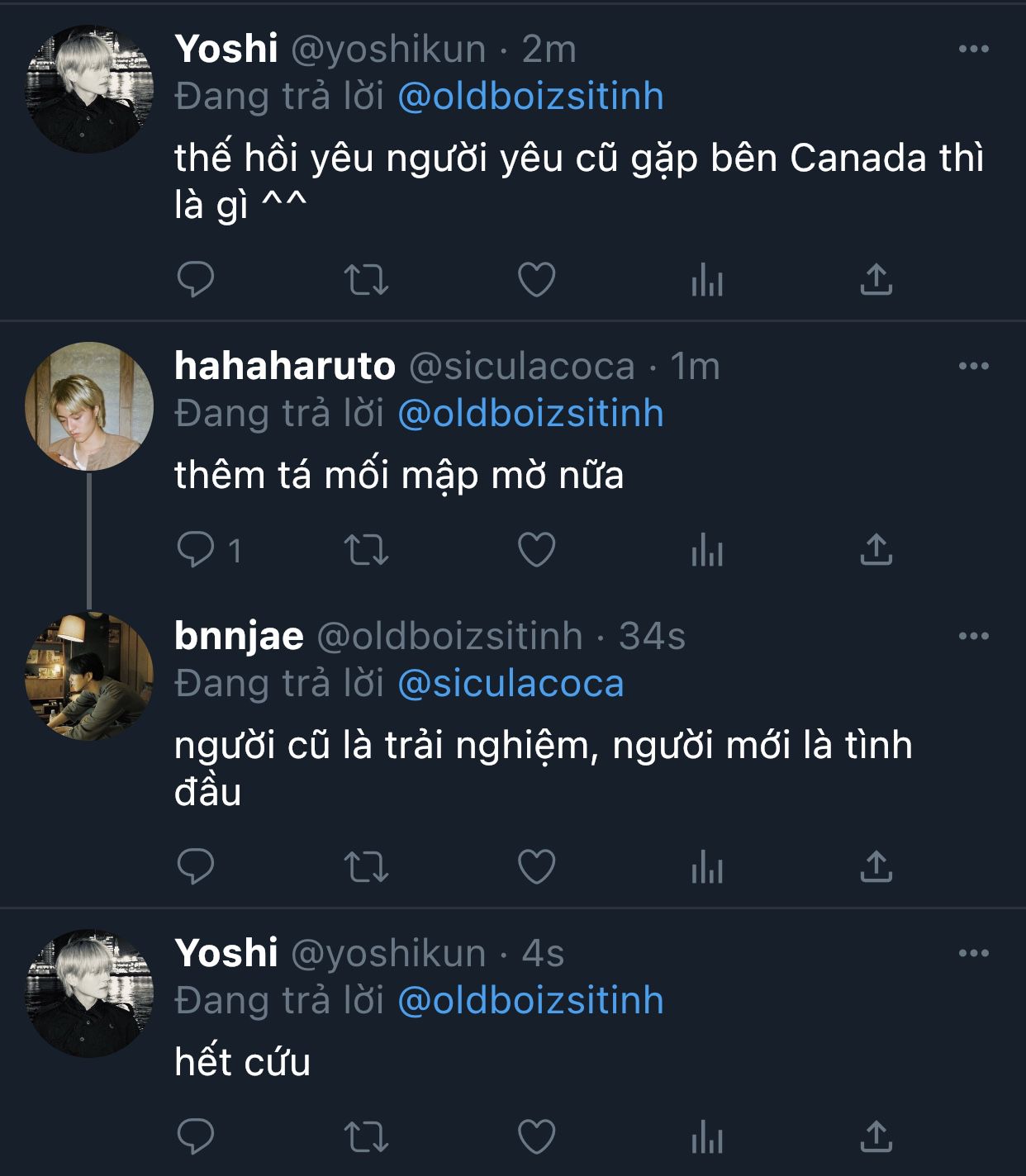
Task: Reply to Yoshi's Canada tweet
Action: pyautogui.click(x=196, y=279)
